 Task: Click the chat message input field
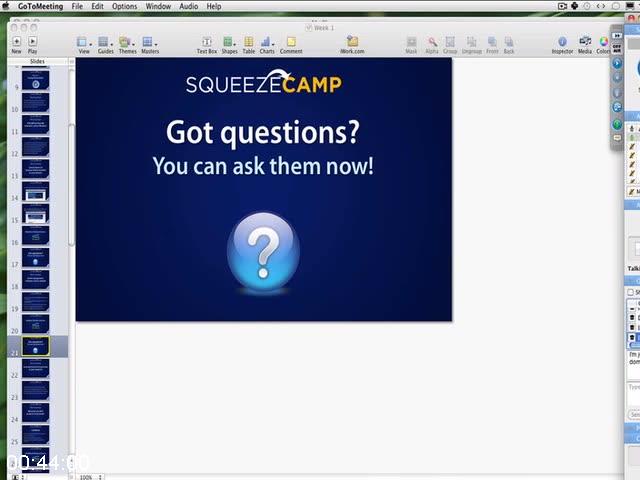(633, 394)
